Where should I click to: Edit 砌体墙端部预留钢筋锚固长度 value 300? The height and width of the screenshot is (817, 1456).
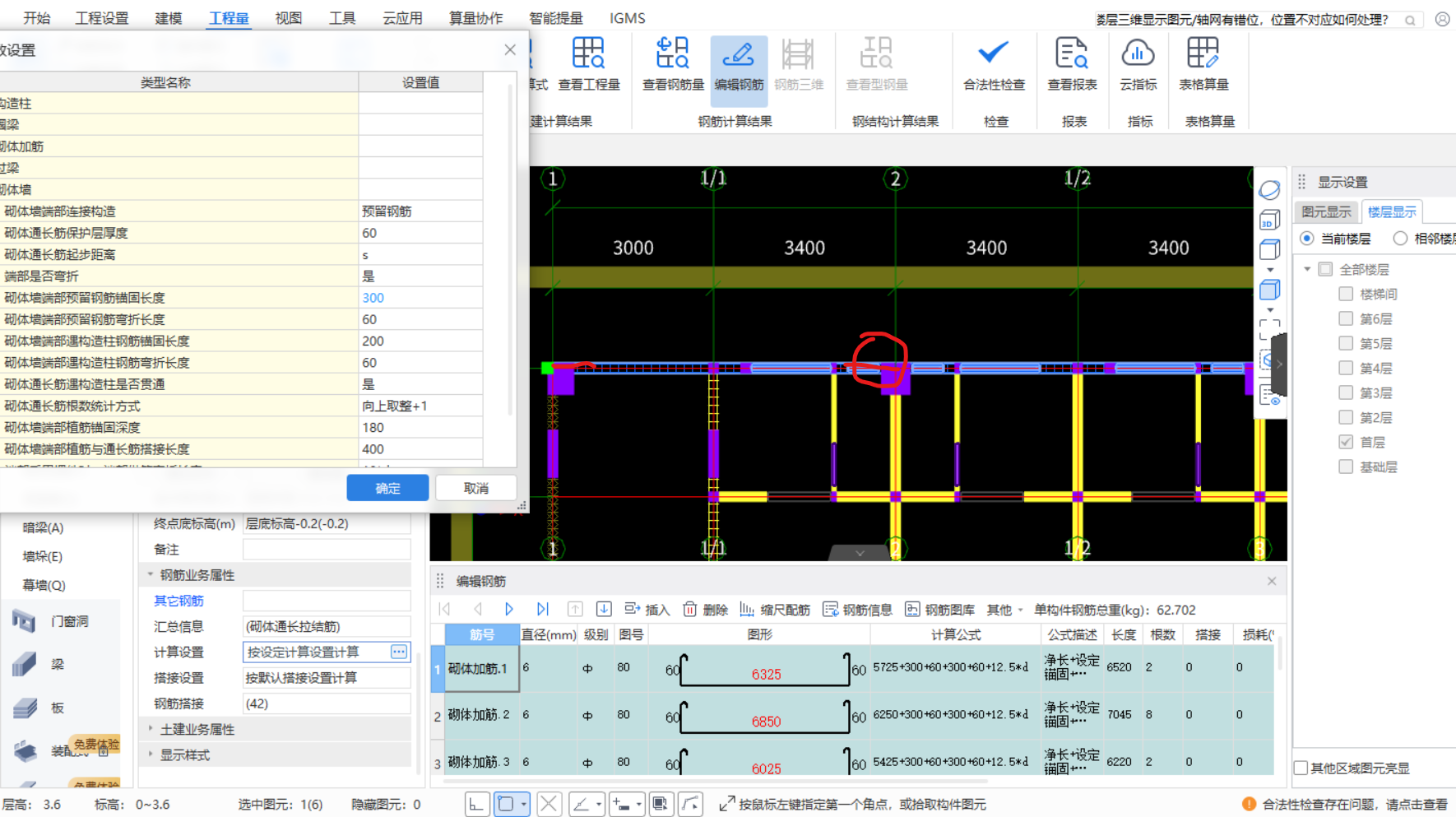pyautogui.click(x=420, y=298)
